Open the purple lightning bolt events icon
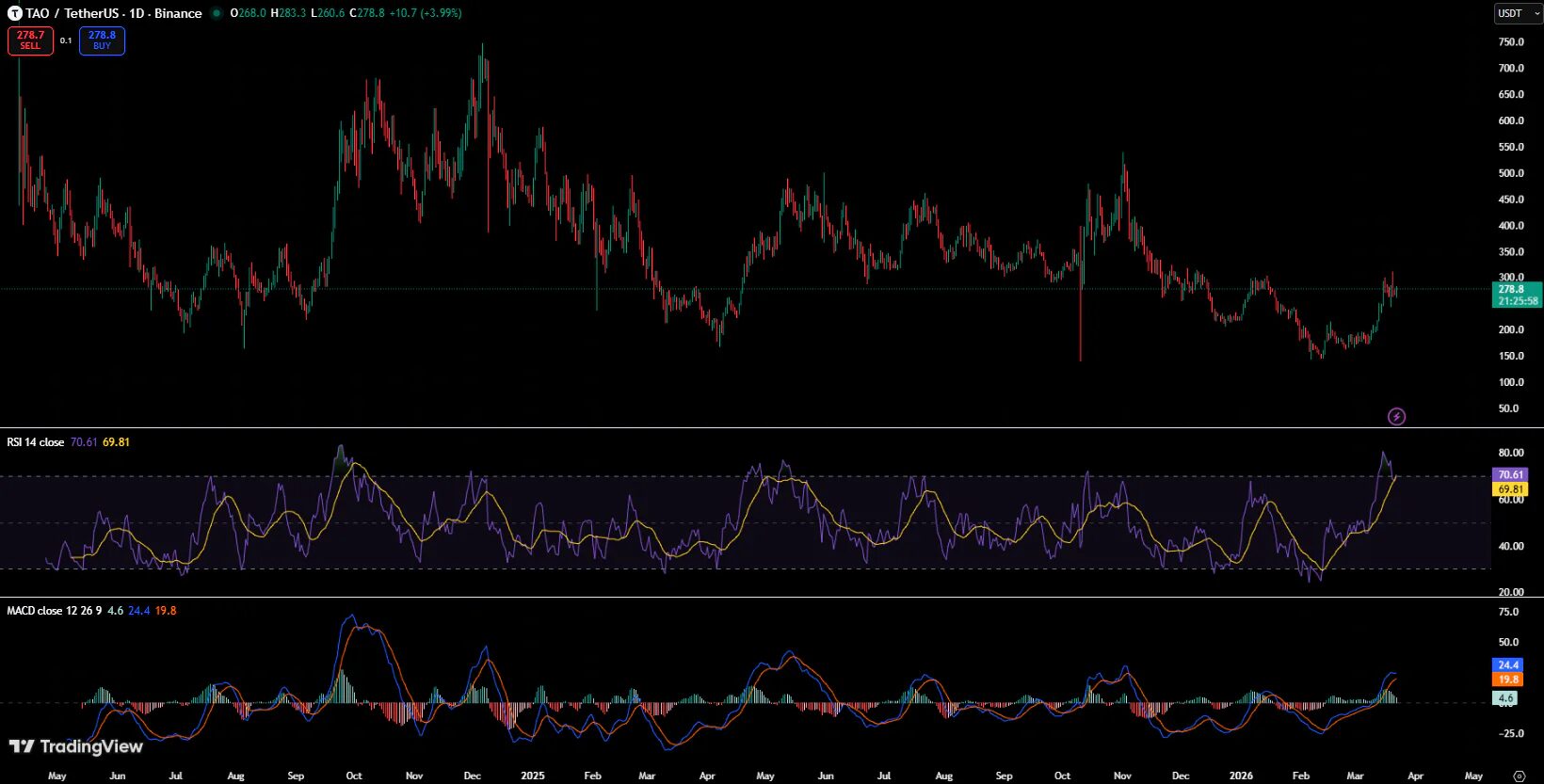Screen dimensions: 1544x784 pyautogui.click(x=1396, y=416)
